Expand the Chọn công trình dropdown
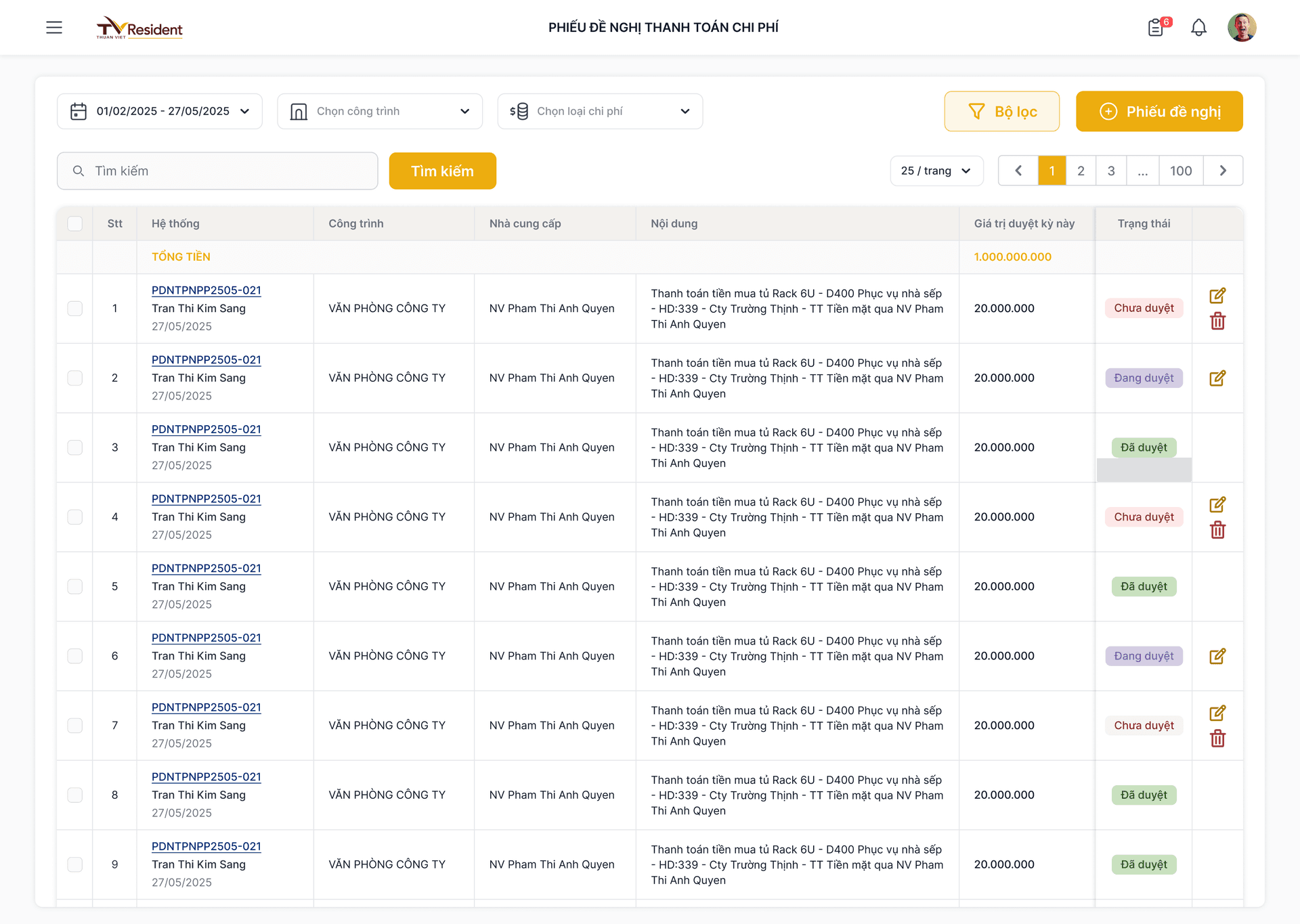This screenshot has width=1300, height=924. pos(380,111)
